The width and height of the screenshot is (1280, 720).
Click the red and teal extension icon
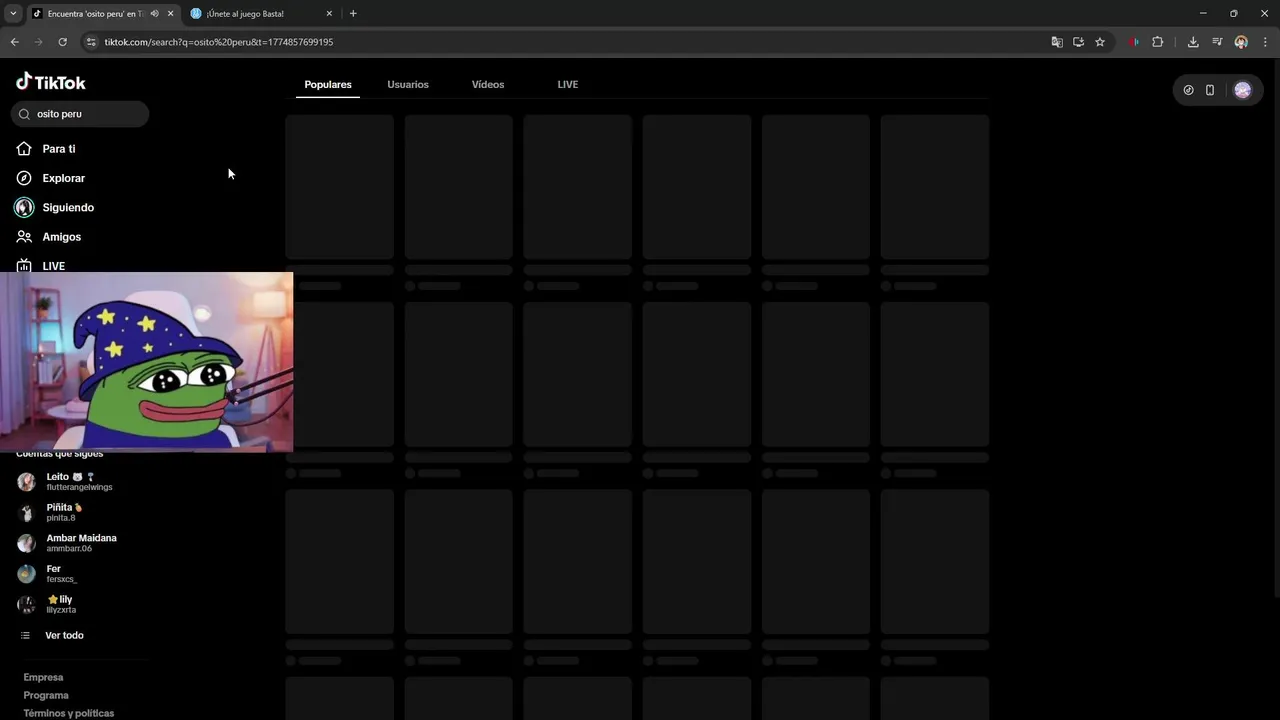coord(1134,42)
